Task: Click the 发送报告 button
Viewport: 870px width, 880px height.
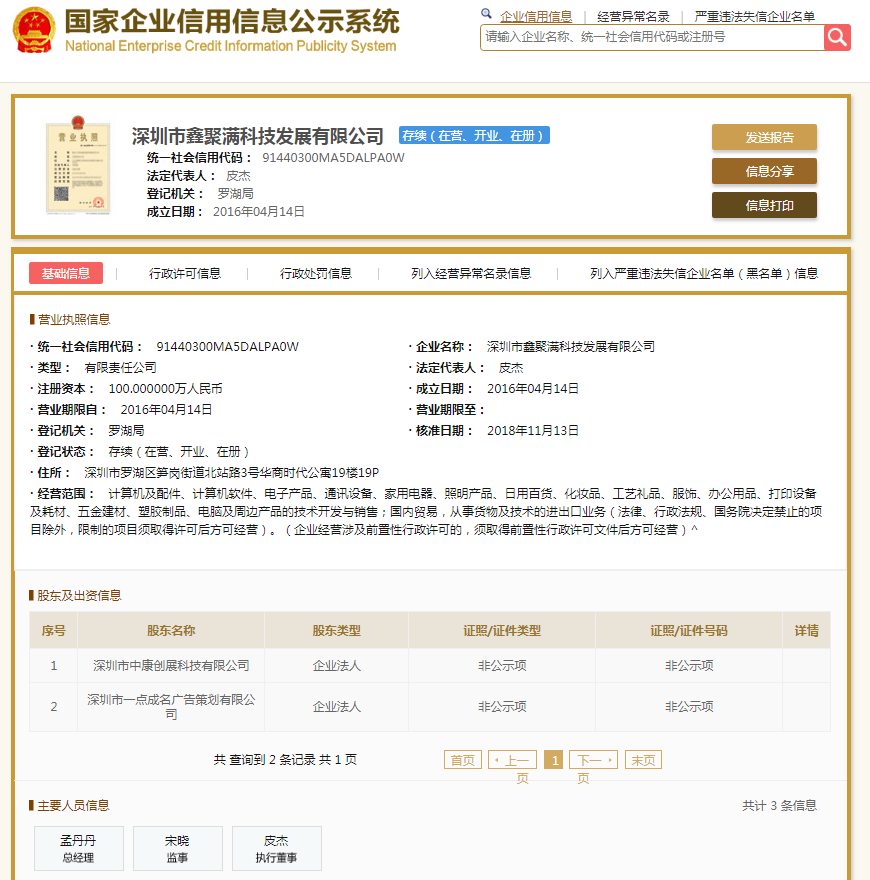Action: click(764, 138)
